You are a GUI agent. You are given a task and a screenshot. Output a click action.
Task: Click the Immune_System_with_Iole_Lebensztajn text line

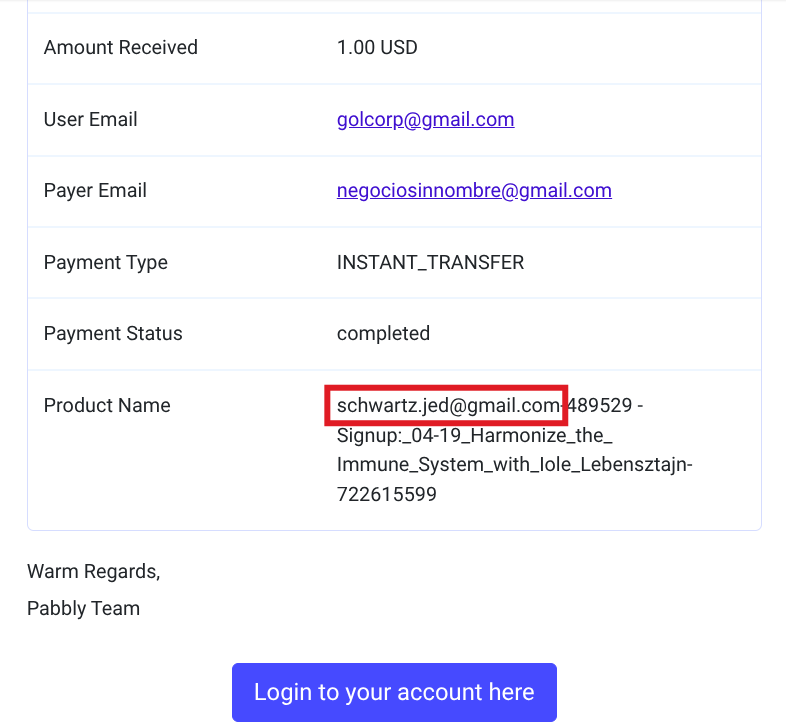tap(514, 465)
